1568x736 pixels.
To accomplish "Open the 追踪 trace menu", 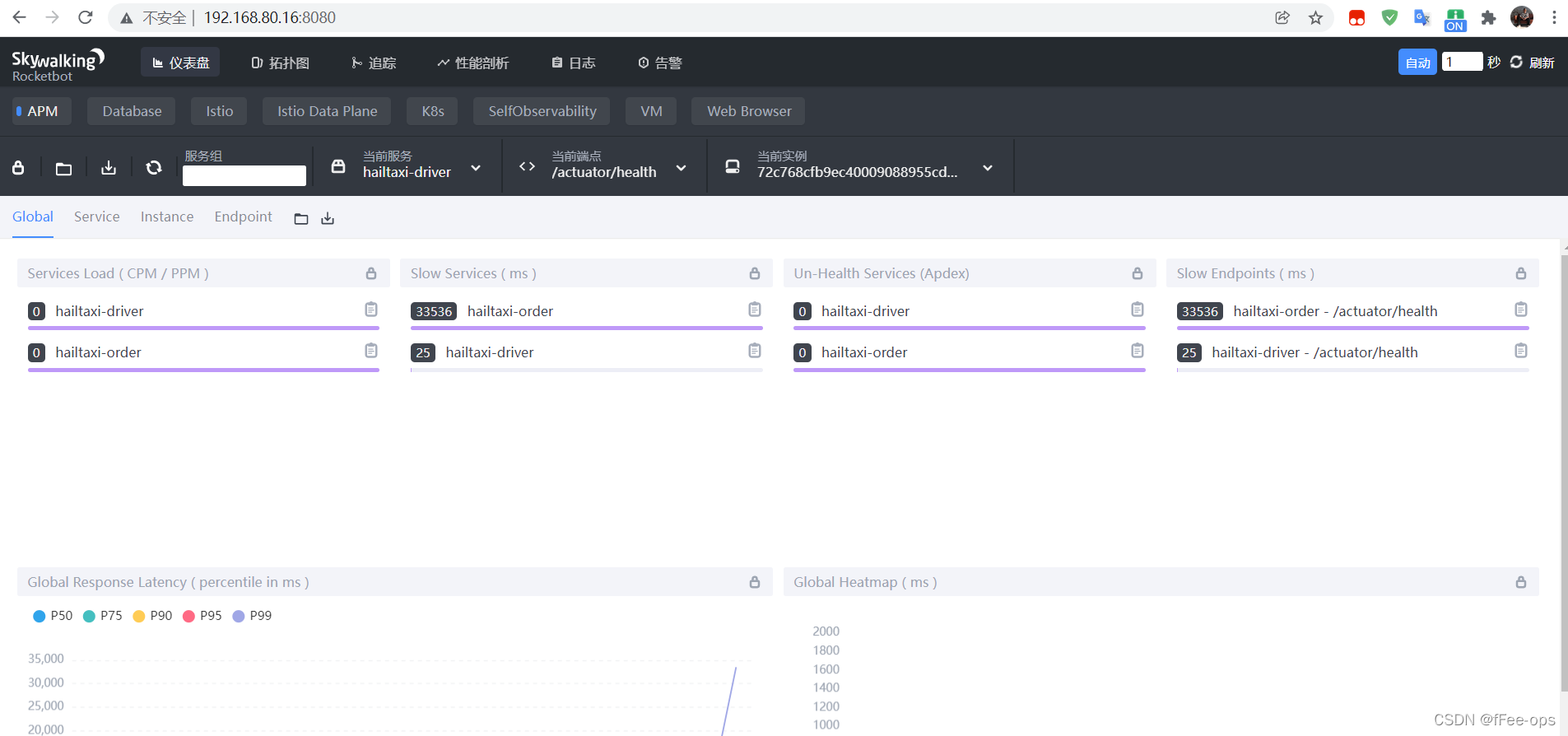I will [374, 63].
